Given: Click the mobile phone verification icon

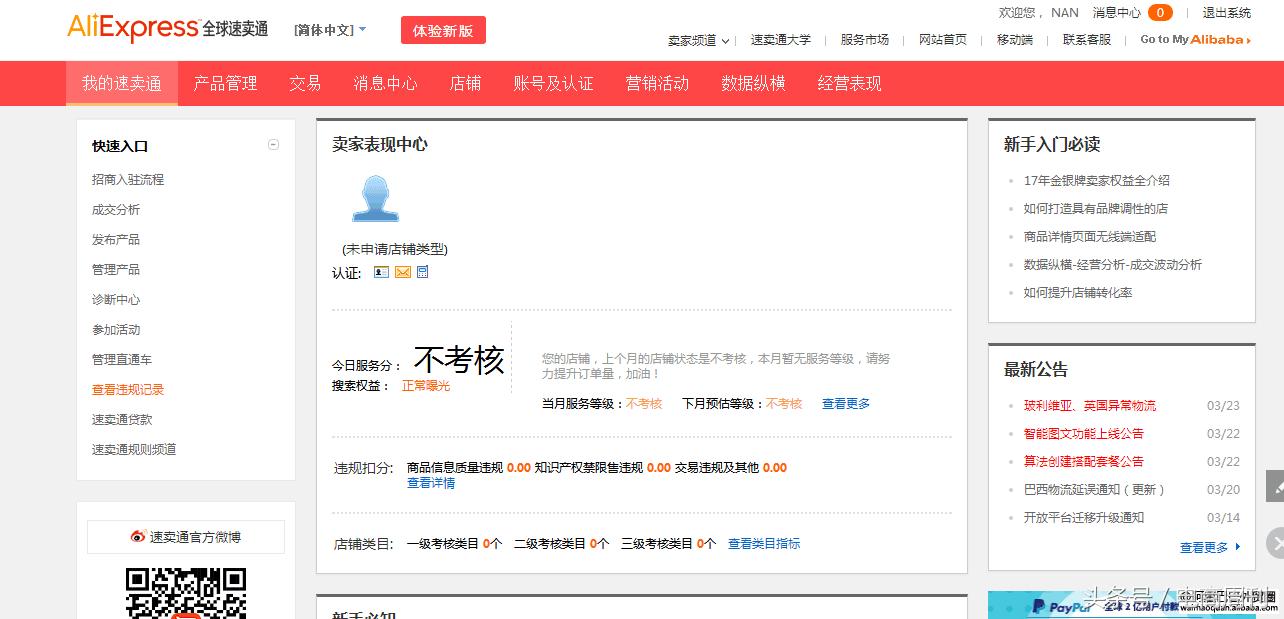Looking at the screenshot, I should 422,272.
